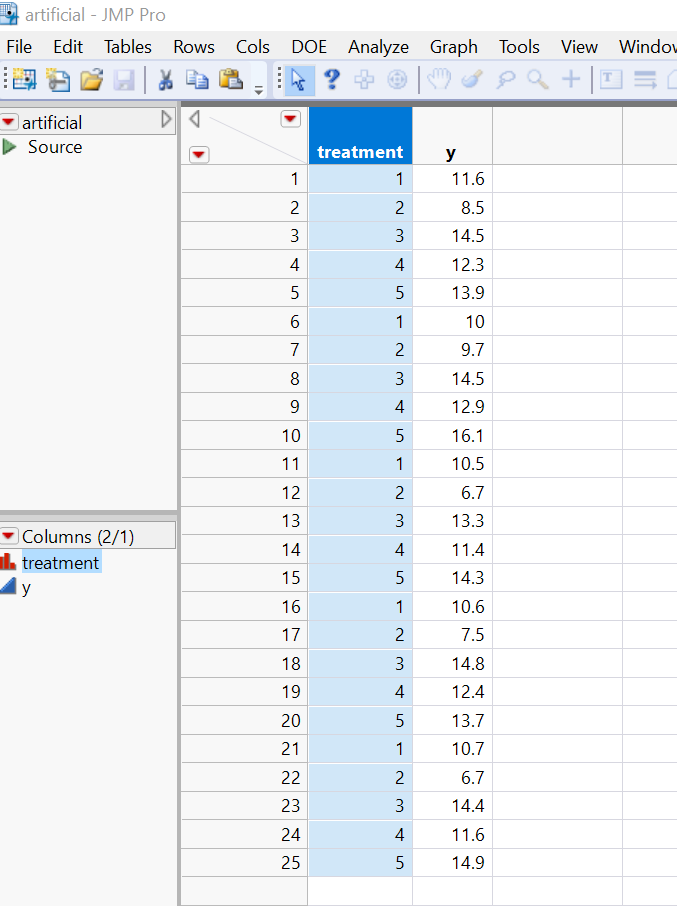Select row number 1
Screen dimensions: 677x906
(244, 179)
